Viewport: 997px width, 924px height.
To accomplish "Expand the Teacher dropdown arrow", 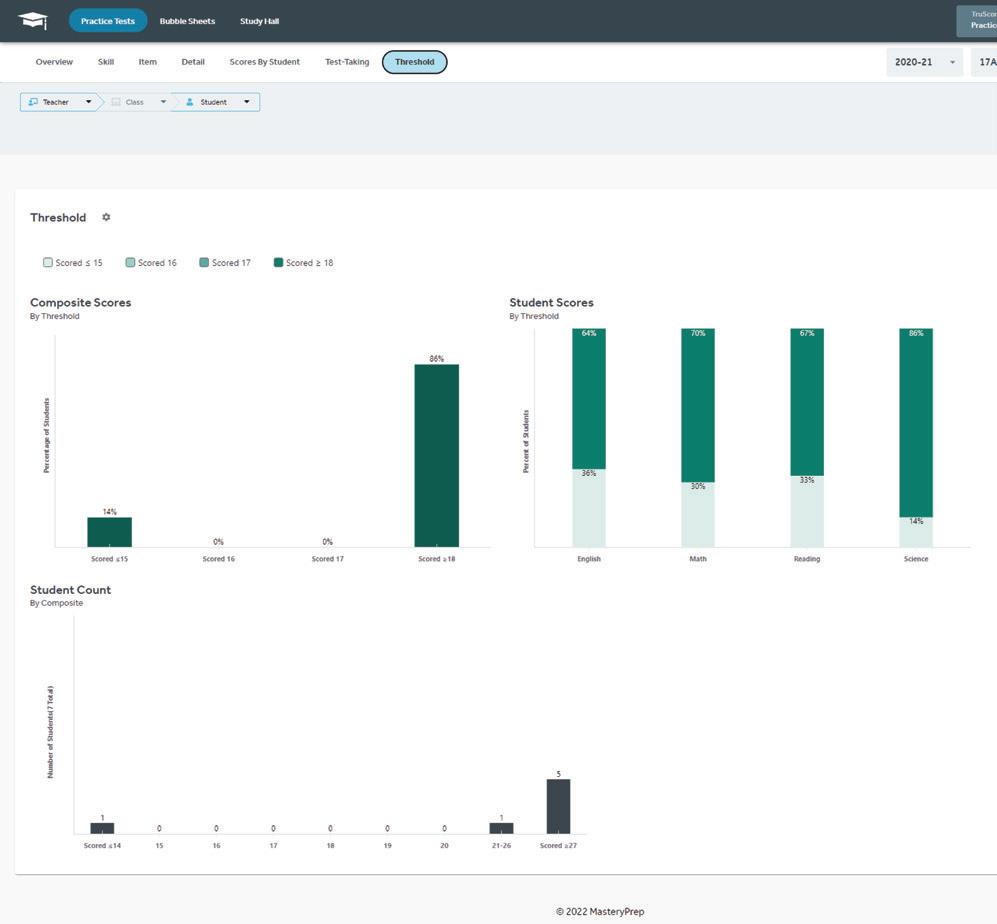I will tap(88, 102).
